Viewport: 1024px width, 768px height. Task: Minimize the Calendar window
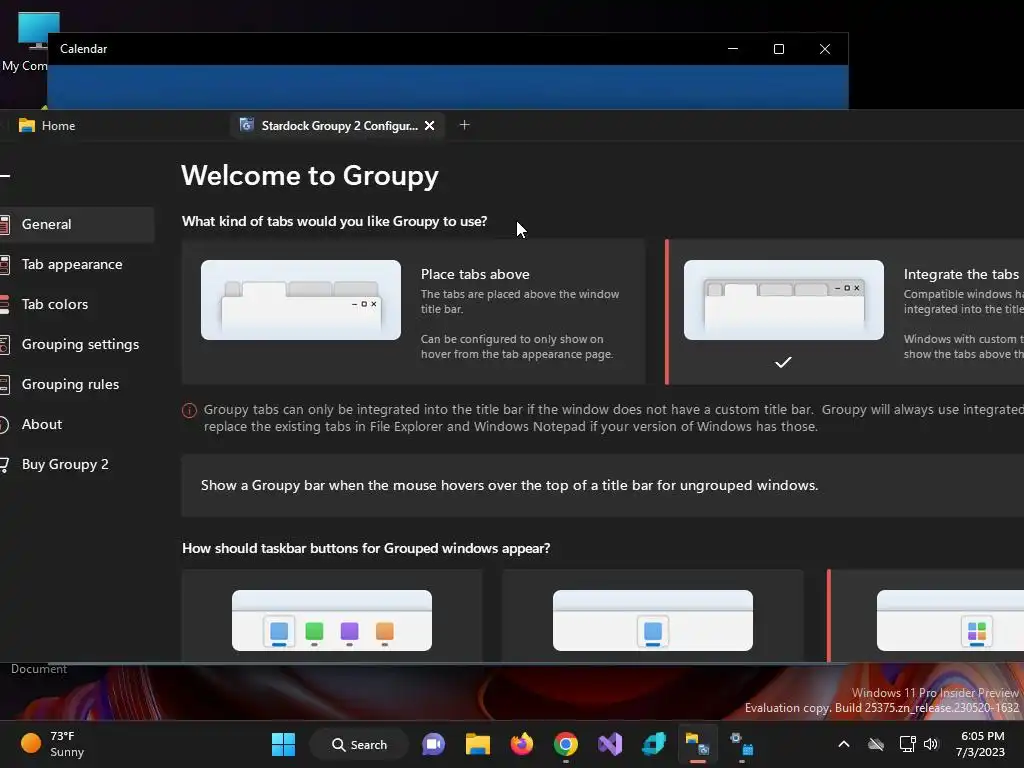733,49
